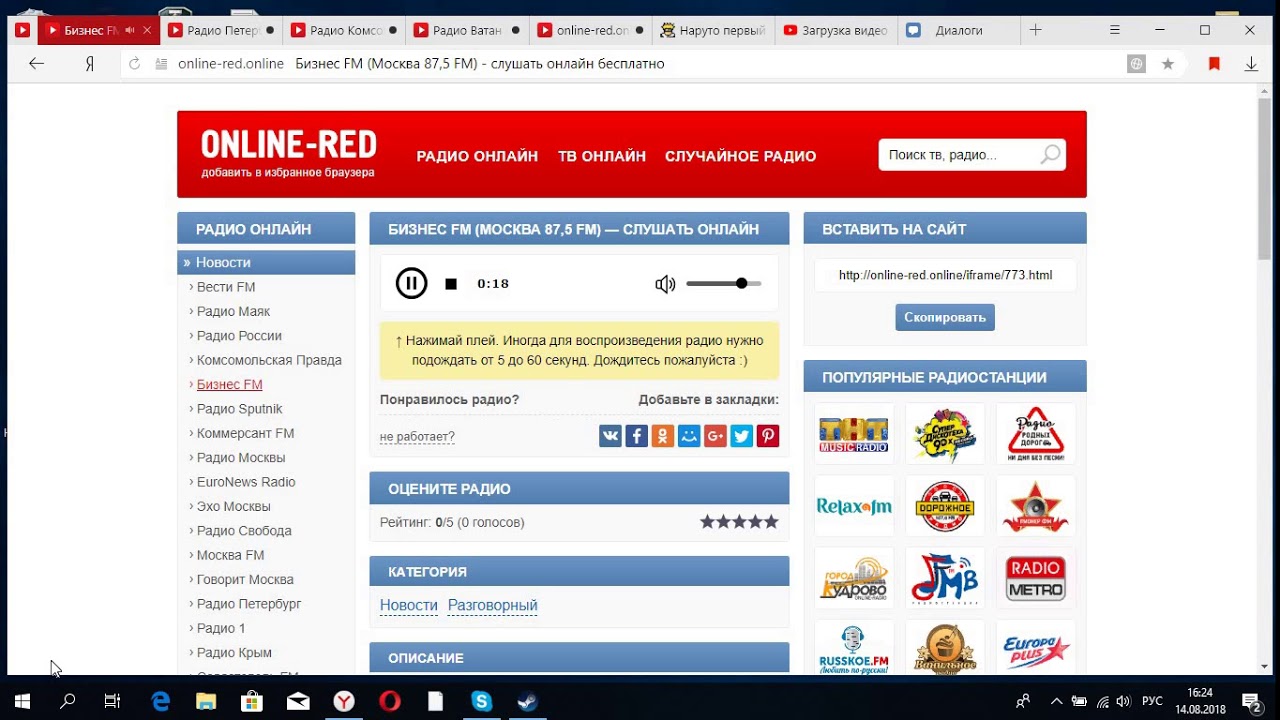Open Радио Свобода in the sidebar
Screen dimensions: 1280x720
click(x=244, y=531)
